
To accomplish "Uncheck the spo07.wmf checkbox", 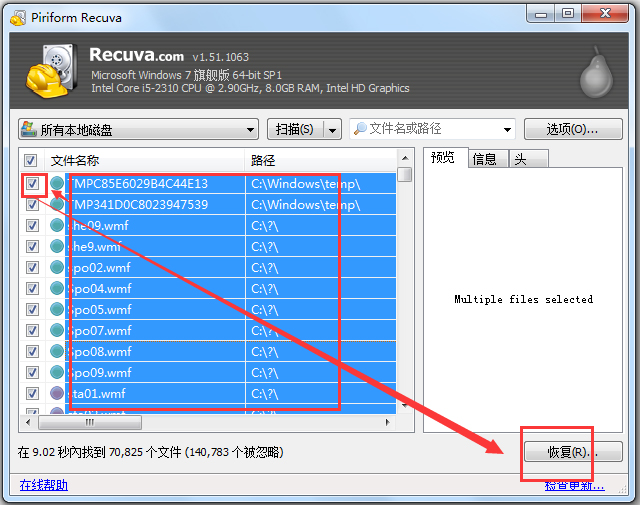I will (x=32, y=330).
